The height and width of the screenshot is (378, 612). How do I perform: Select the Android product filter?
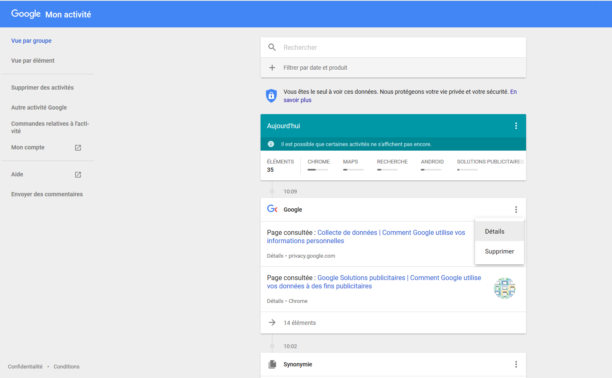click(x=432, y=165)
